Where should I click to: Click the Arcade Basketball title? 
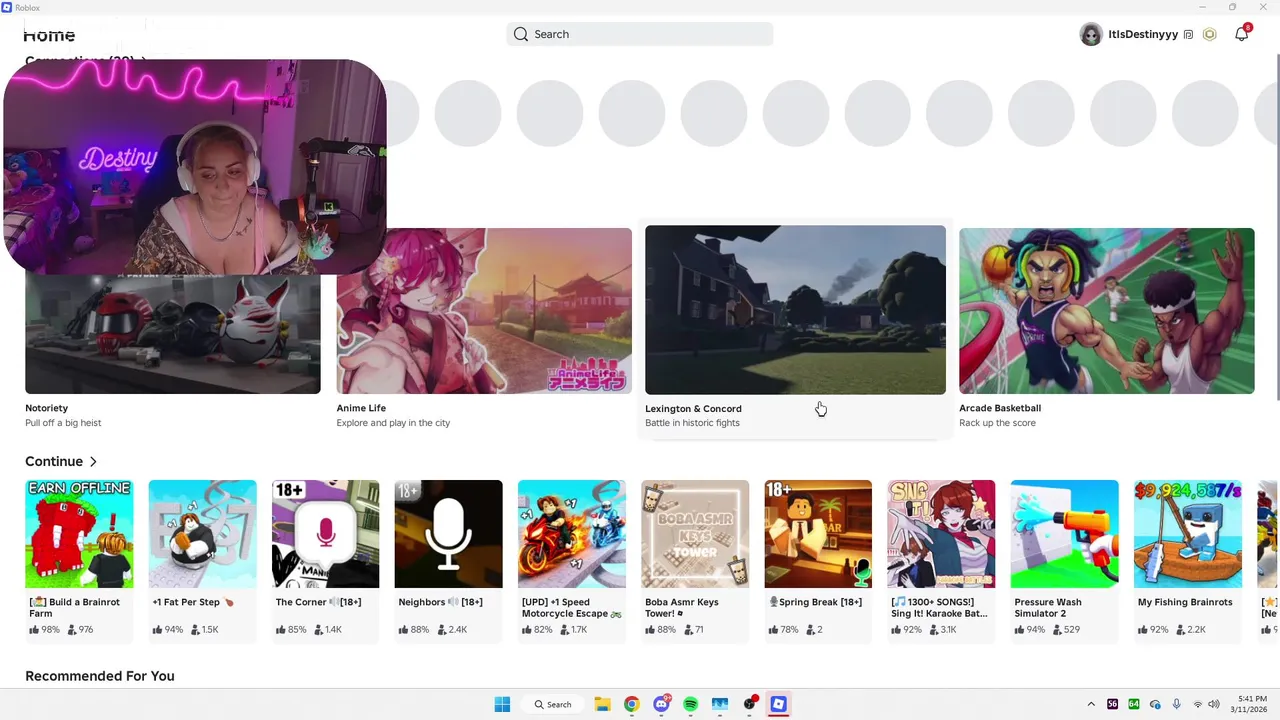(1000, 408)
